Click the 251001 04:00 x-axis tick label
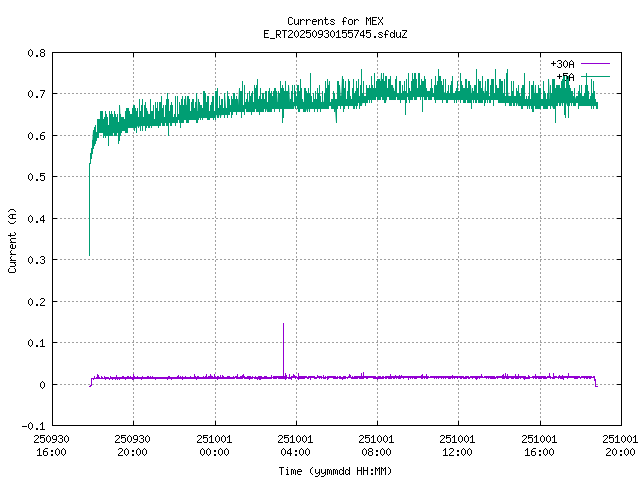Viewport: 640px width, 480px height. click(x=295, y=444)
